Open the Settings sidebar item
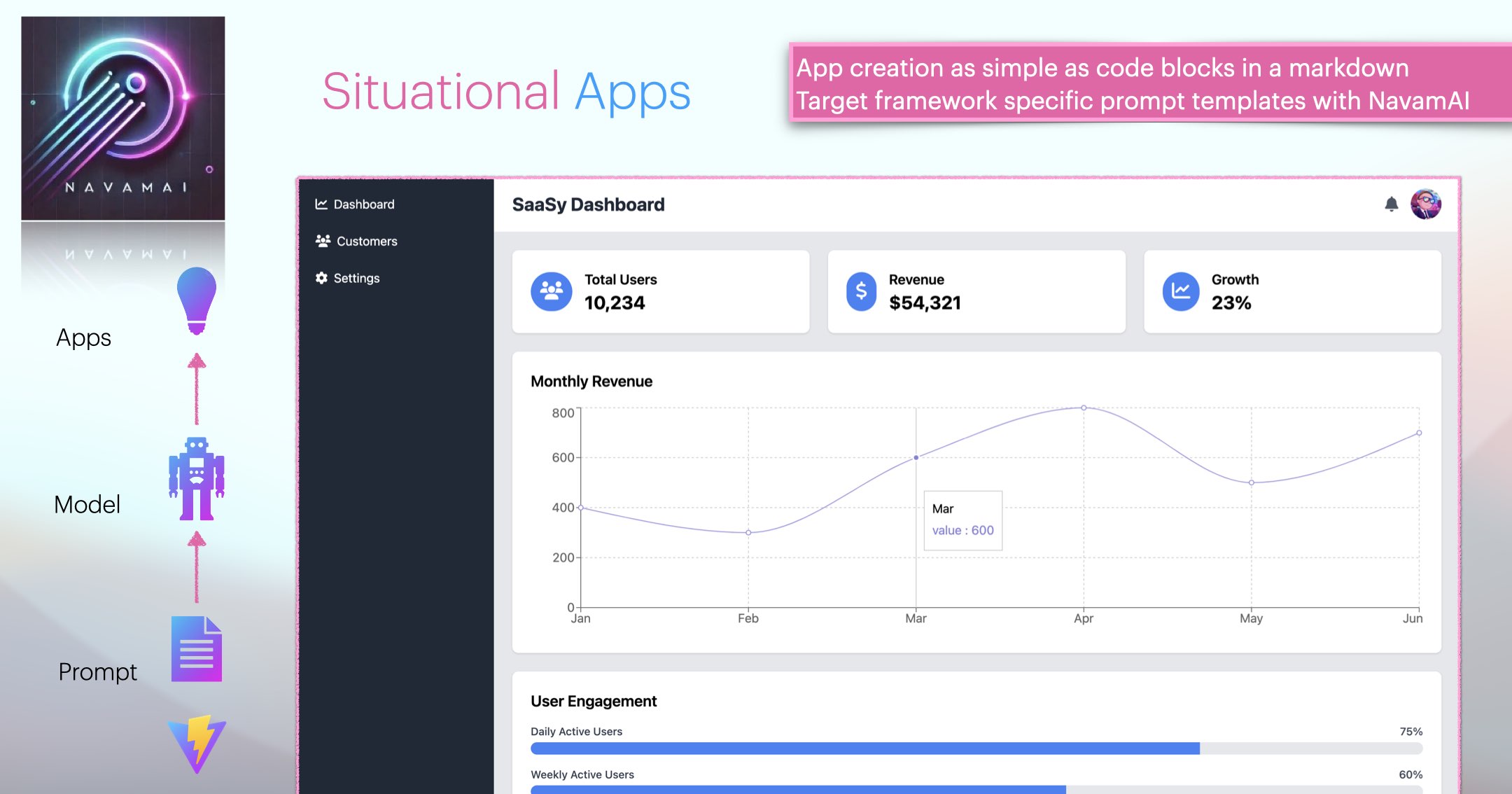 coord(347,278)
